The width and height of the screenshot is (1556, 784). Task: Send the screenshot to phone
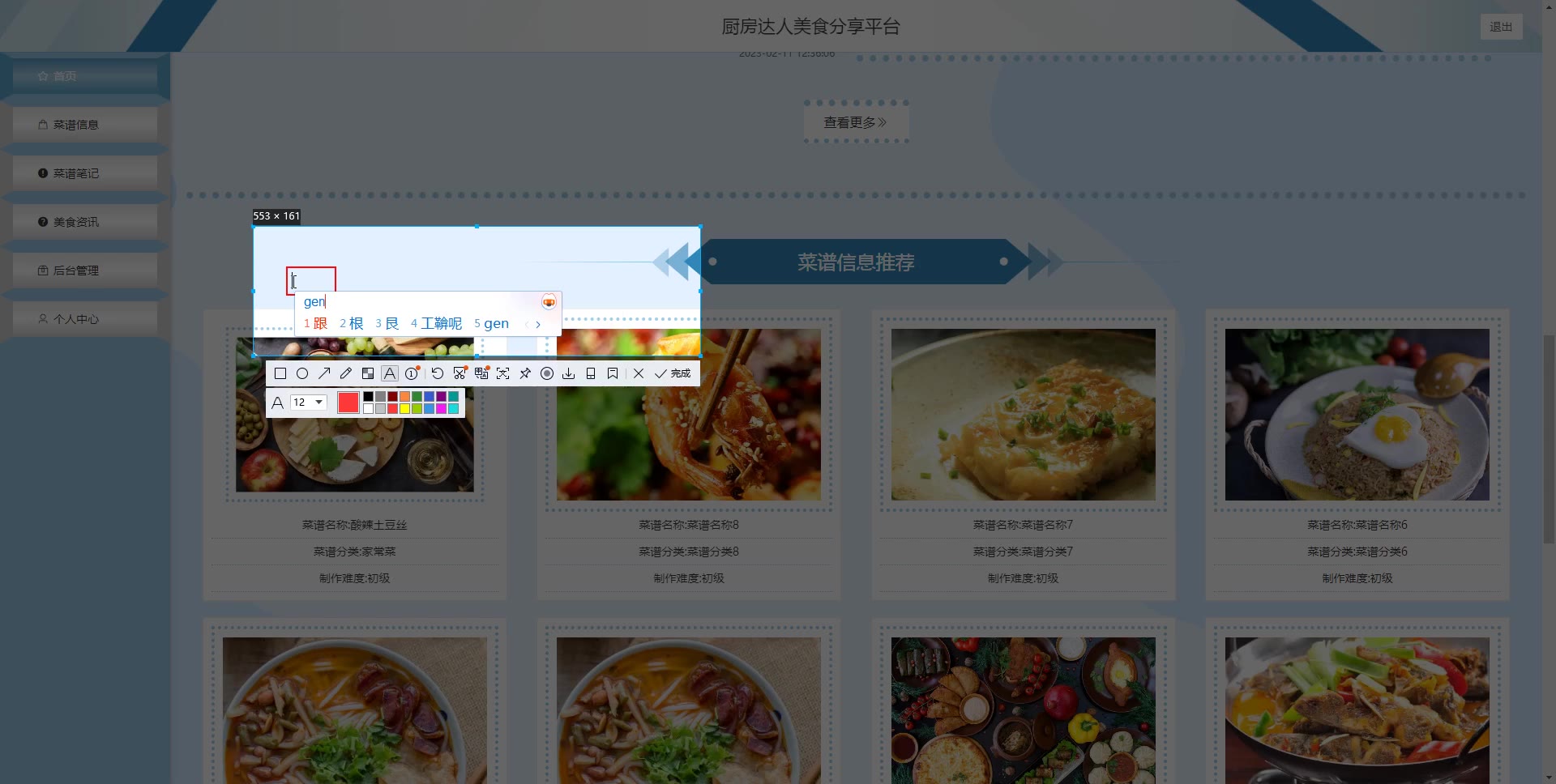[591, 373]
